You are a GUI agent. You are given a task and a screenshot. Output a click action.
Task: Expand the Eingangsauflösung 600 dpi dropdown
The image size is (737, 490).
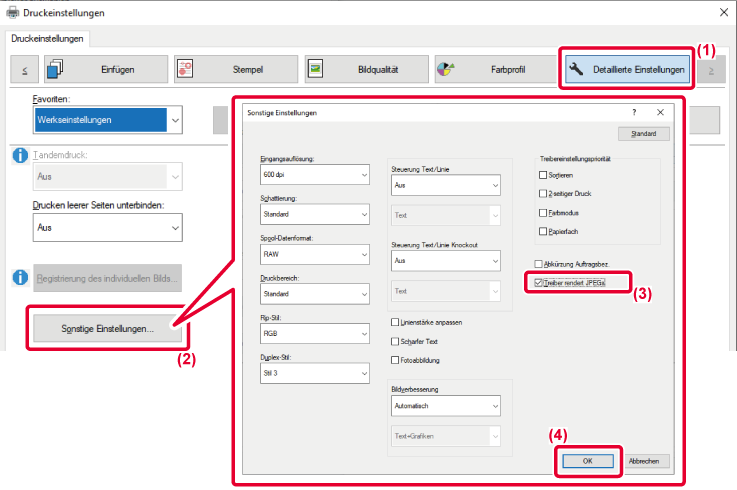click(x=315, y=174)
